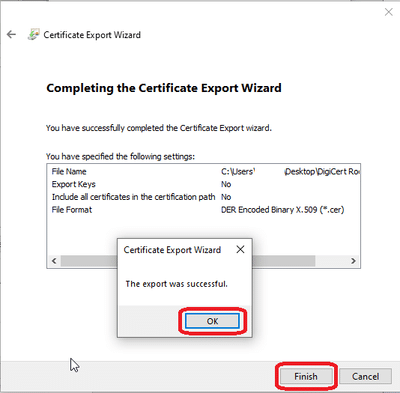The image size is (400, 393).
Task: Click the Certificate Export Wizard window title text
Action: tap(92, 35)
